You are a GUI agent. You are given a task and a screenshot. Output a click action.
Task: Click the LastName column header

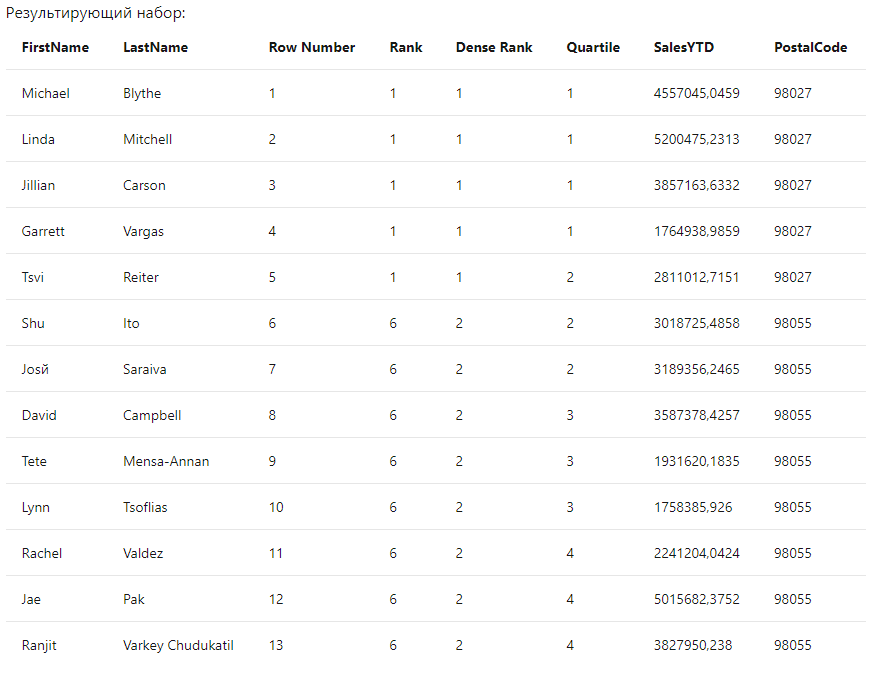(x=155, y=47)
